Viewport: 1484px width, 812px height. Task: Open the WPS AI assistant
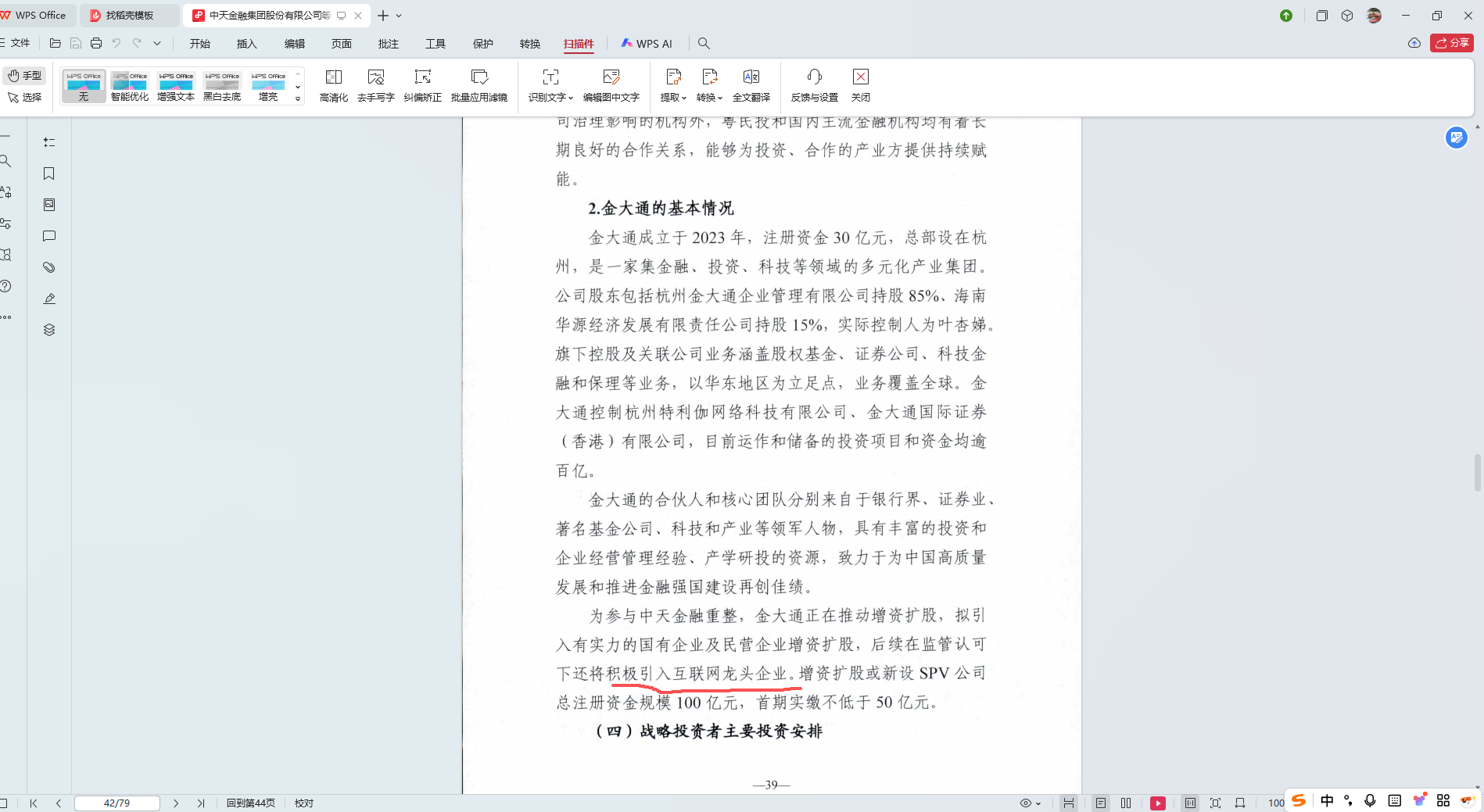647,44
